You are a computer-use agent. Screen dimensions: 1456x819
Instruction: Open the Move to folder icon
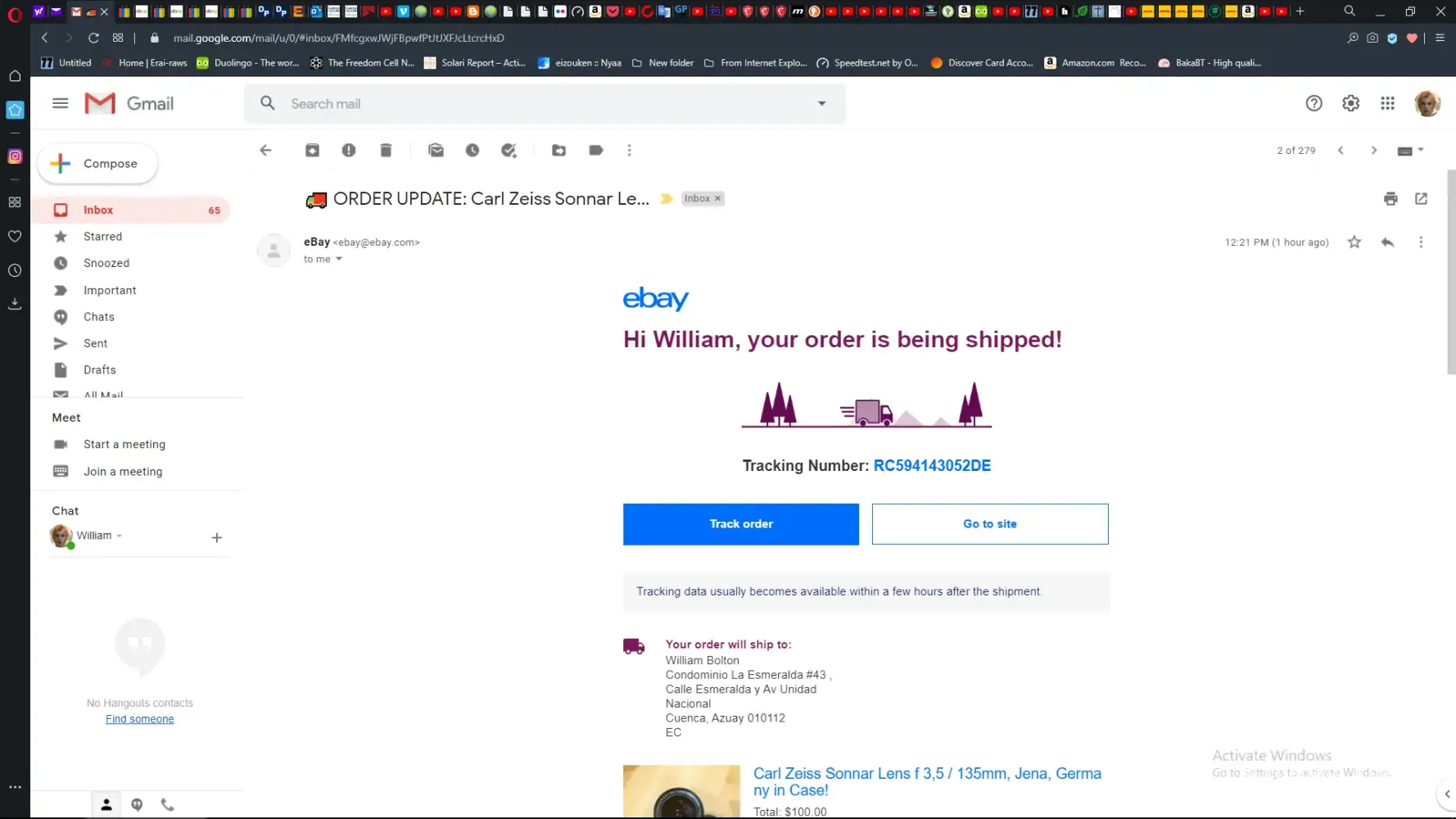pos(558,150)
